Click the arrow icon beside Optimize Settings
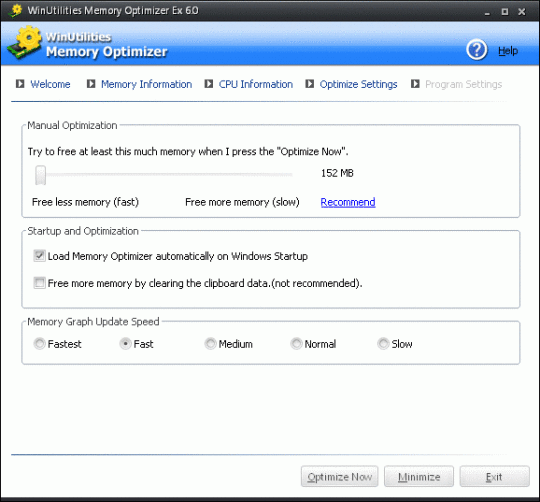This screenshot has height=502, width=540. [x=310, y=84]
